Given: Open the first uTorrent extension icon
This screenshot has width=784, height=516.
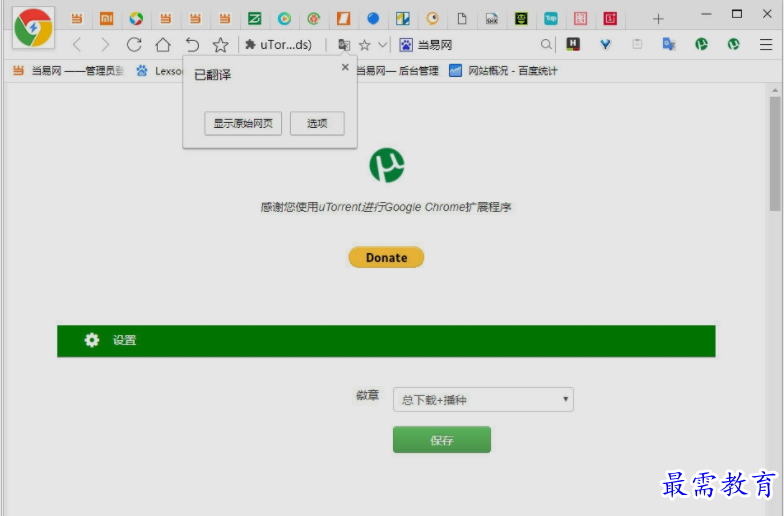Looking at the screenshot, I should point(702,44).
